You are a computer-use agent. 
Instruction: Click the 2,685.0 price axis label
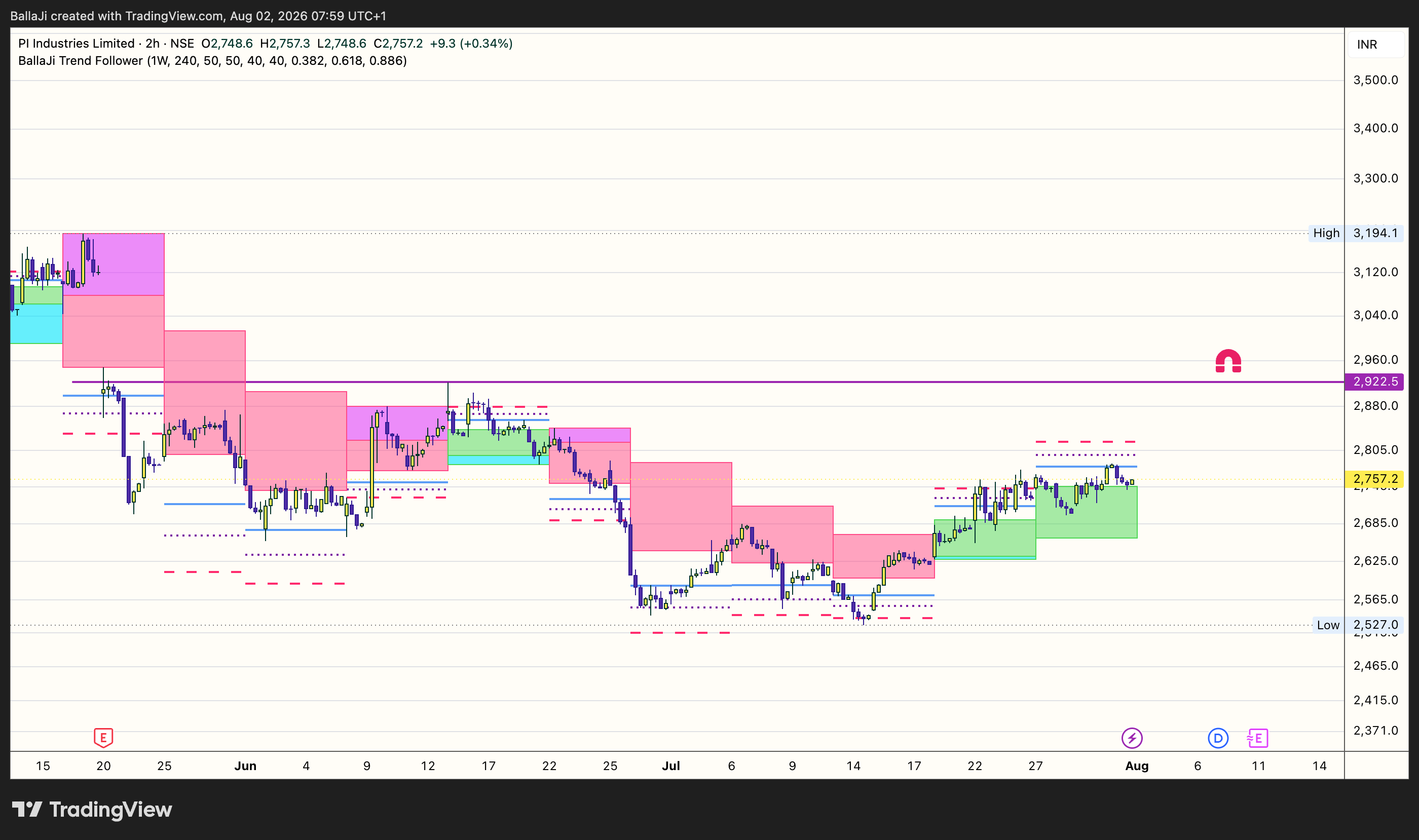pyautogui.click(x=1375, y=523)
